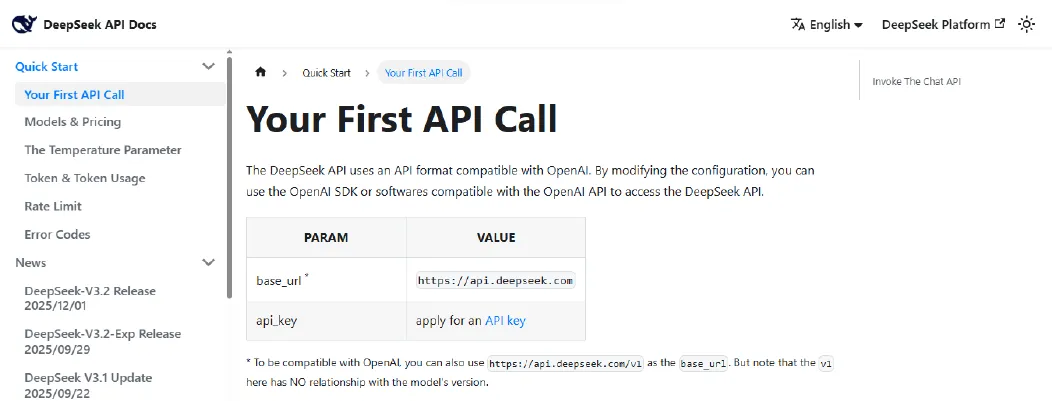The height and width of the screenshot is (401, 1052).
Task: Click the base_url code in the footnote
Action: pyautogui.click(x=703, y=364)
